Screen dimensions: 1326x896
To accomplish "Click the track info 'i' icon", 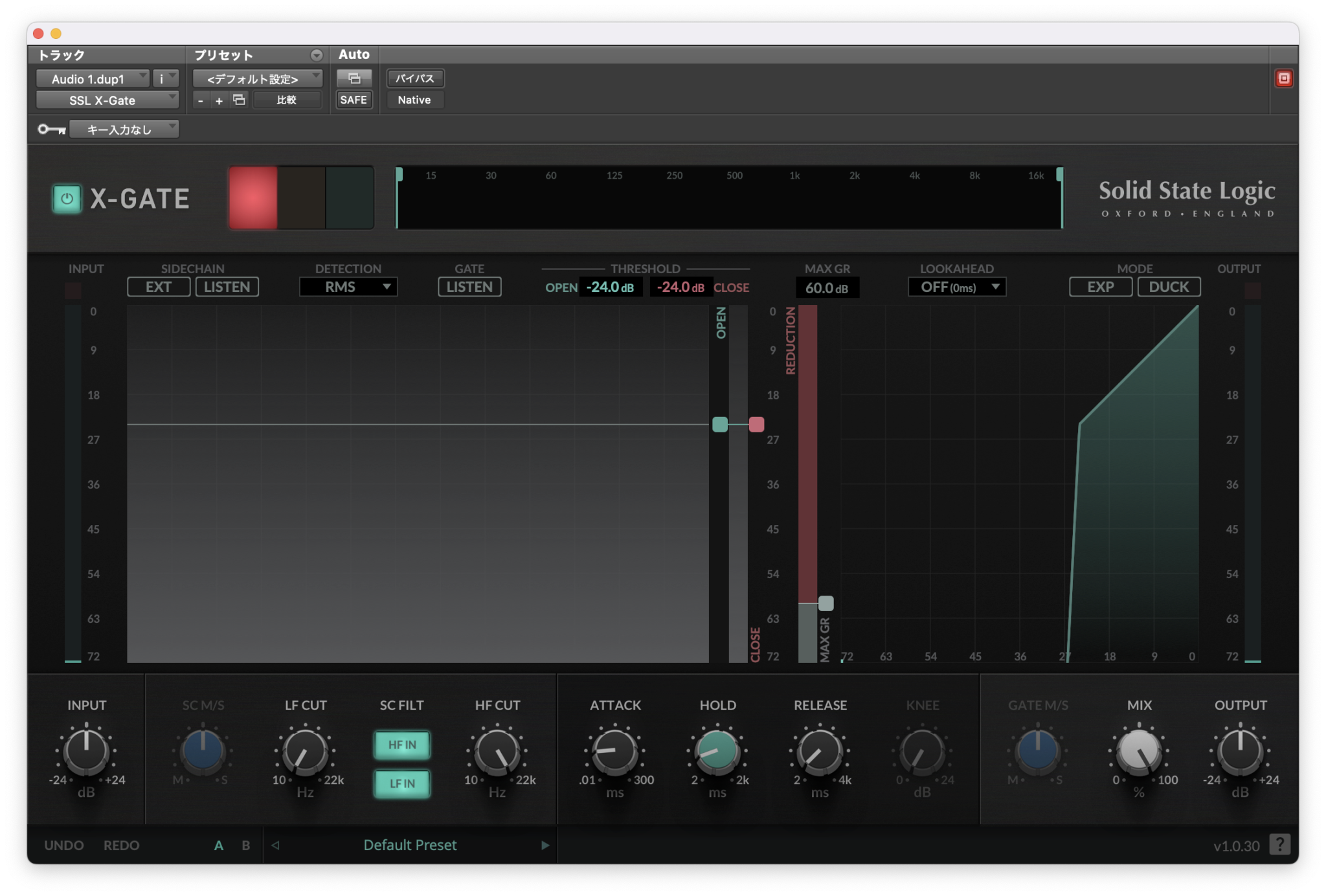I will 162,78.
